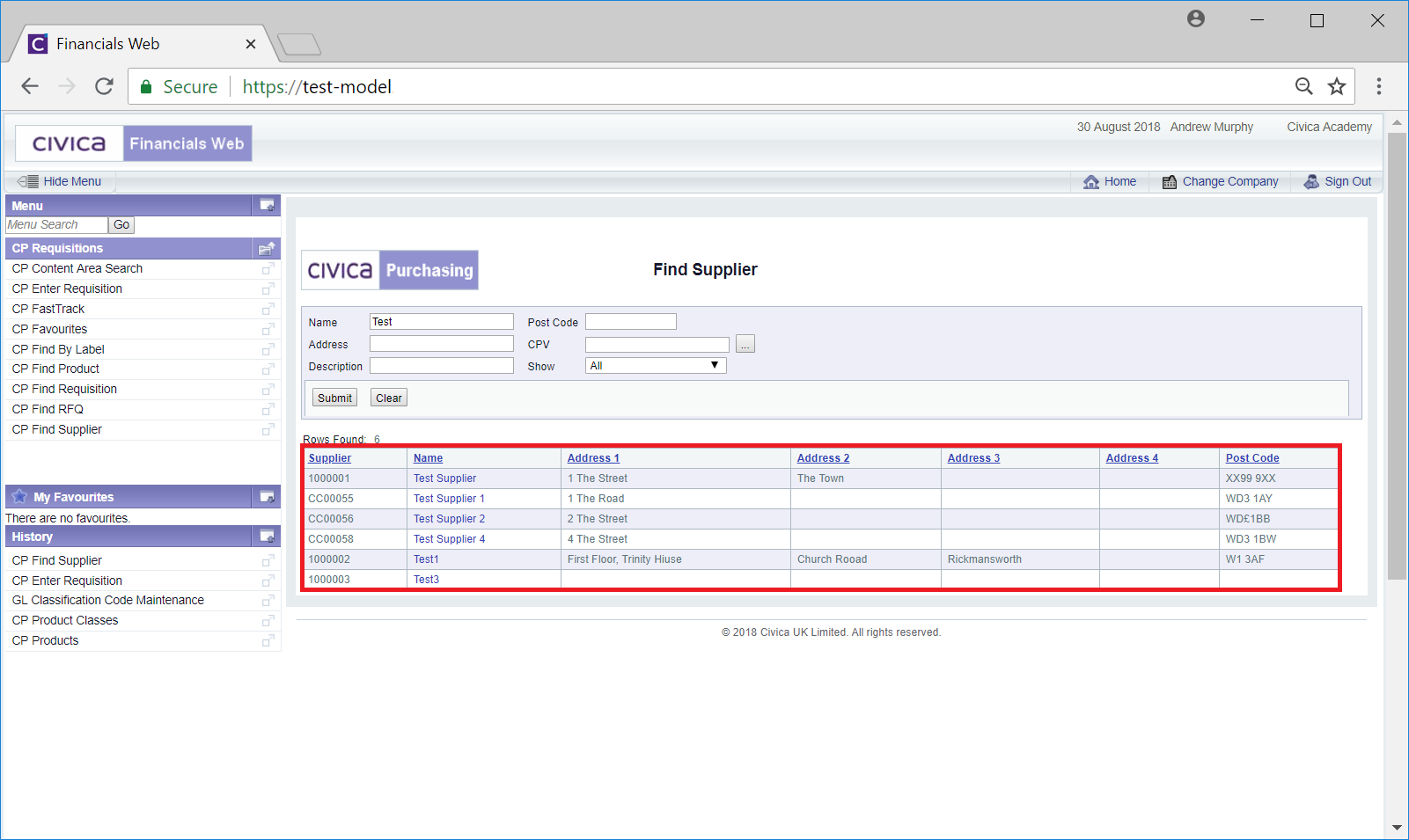Image resolution: width=1409 pixels, height=840 pixels.
Task: Open the Test1 supplier link
Action: [x=426, y=559]
